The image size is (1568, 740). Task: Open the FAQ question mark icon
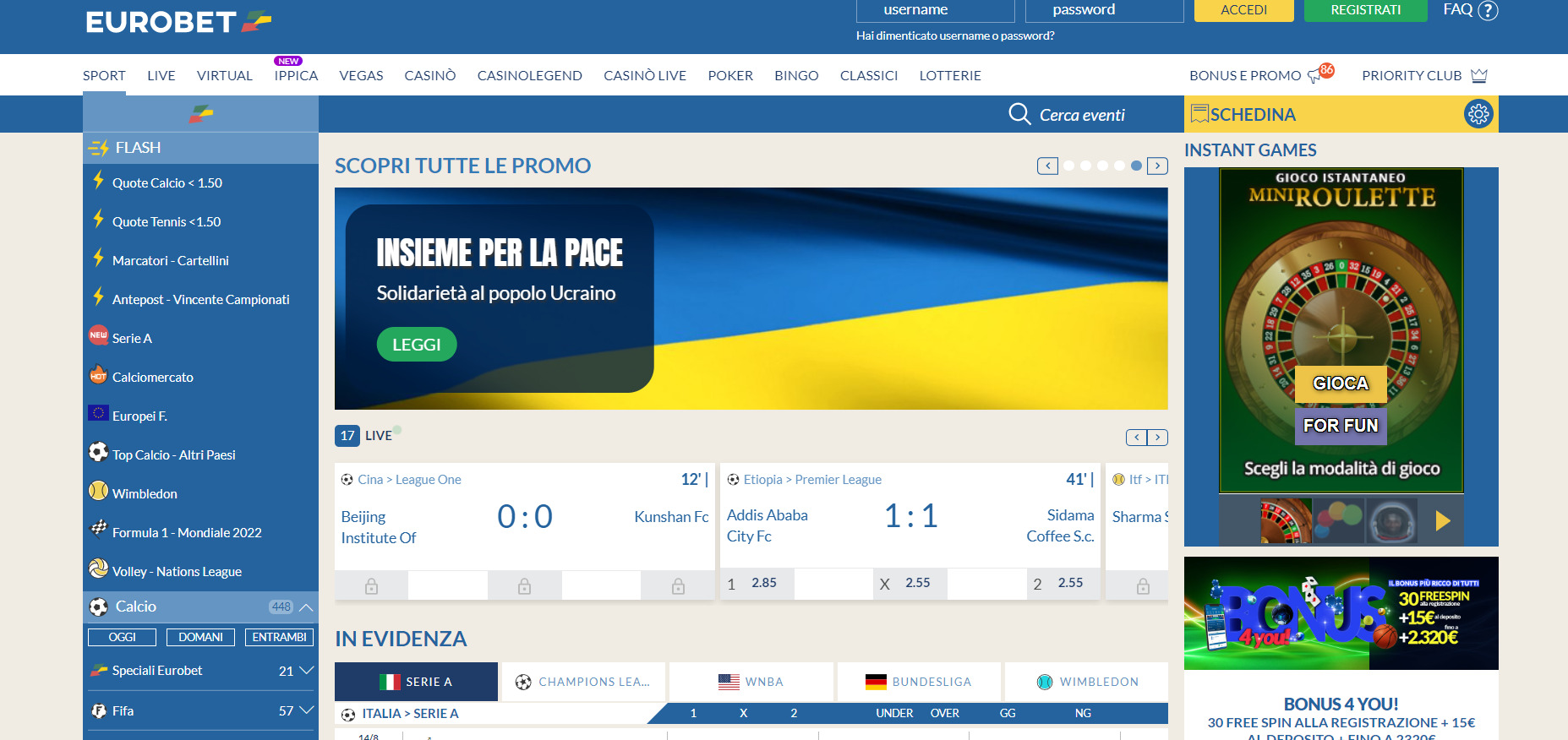tap(1488, 10)
